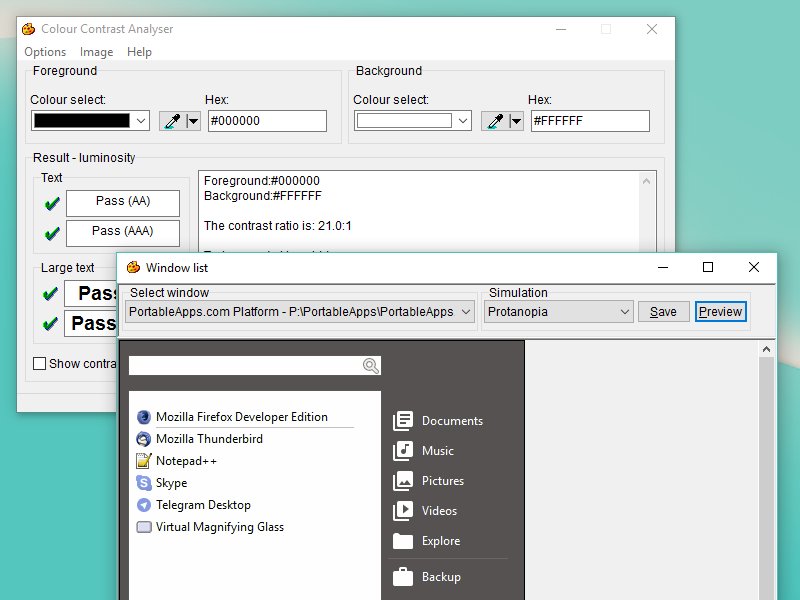Open the Music folder icon
Viewport: 800px width, 600px height.
pyautogui.click(x=403, y=451)
